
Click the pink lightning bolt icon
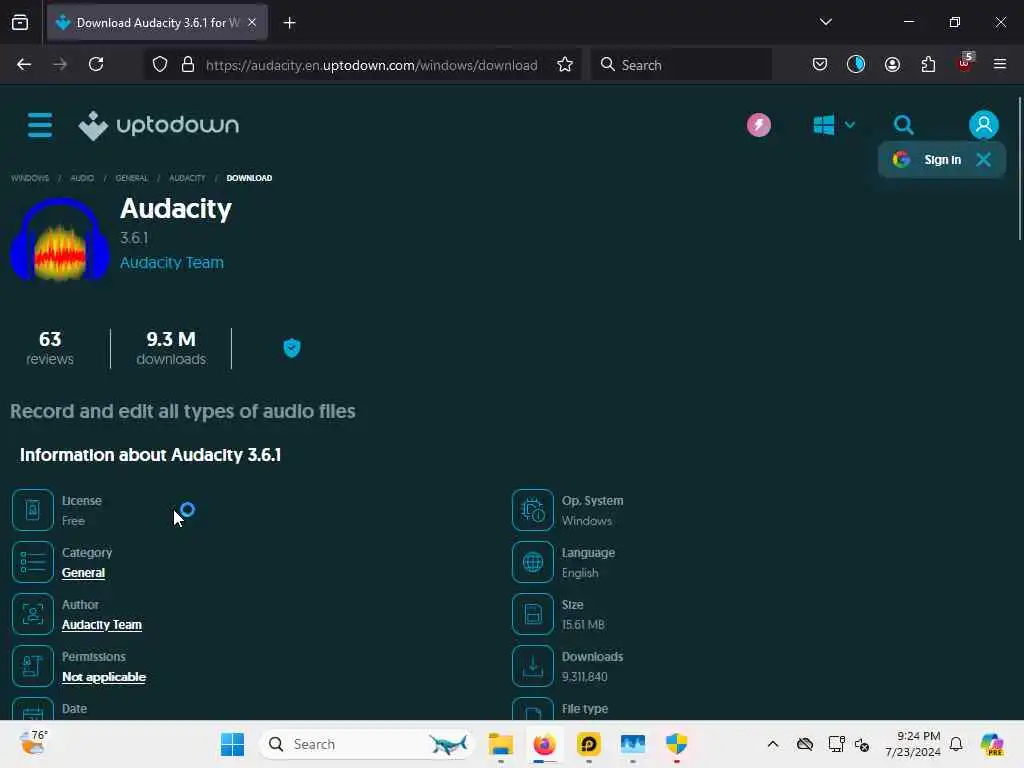pyautogui.click(x=759, y=125)
